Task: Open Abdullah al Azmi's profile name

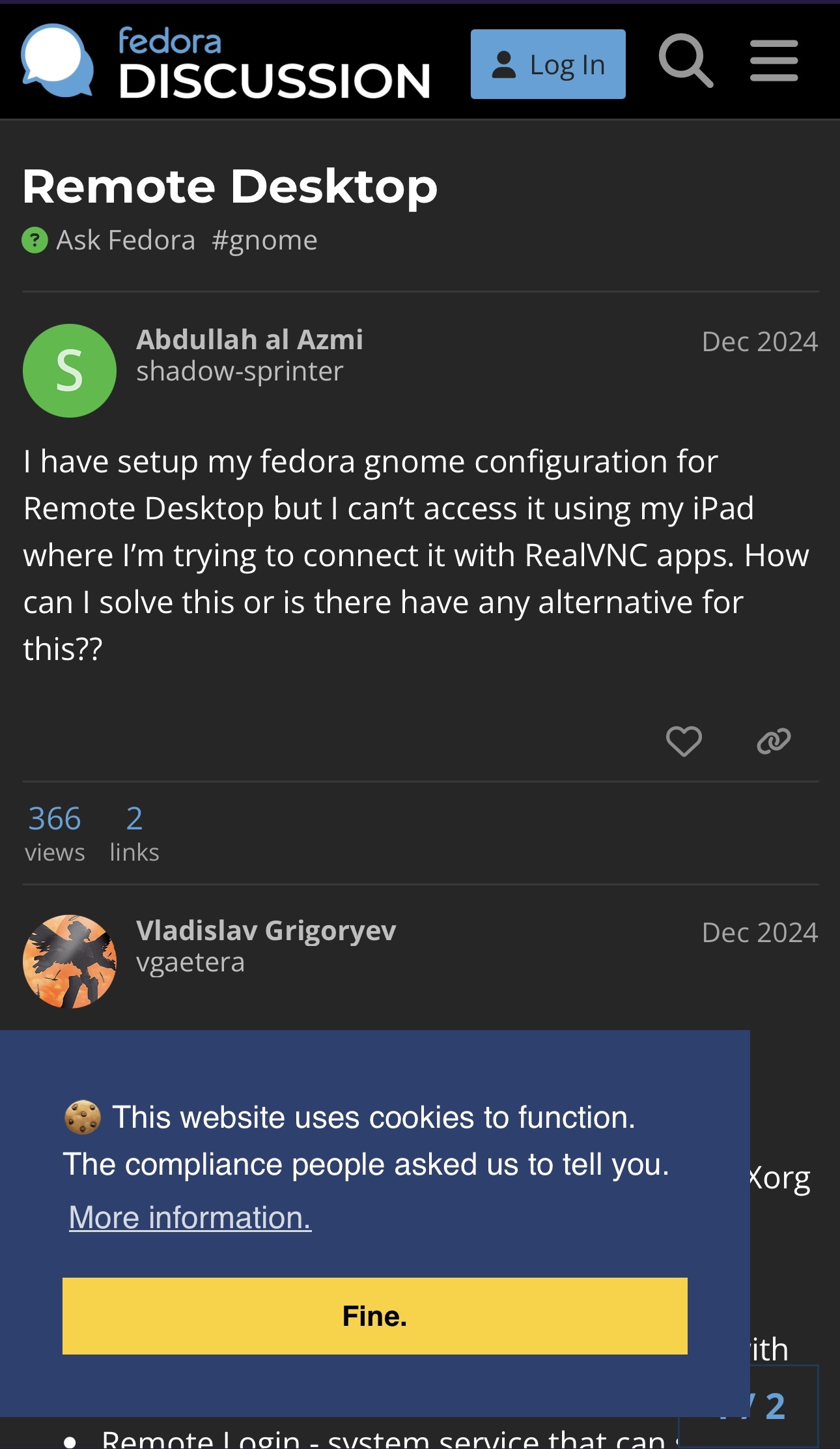Action: pyautogui.click(x=249, y=339)
